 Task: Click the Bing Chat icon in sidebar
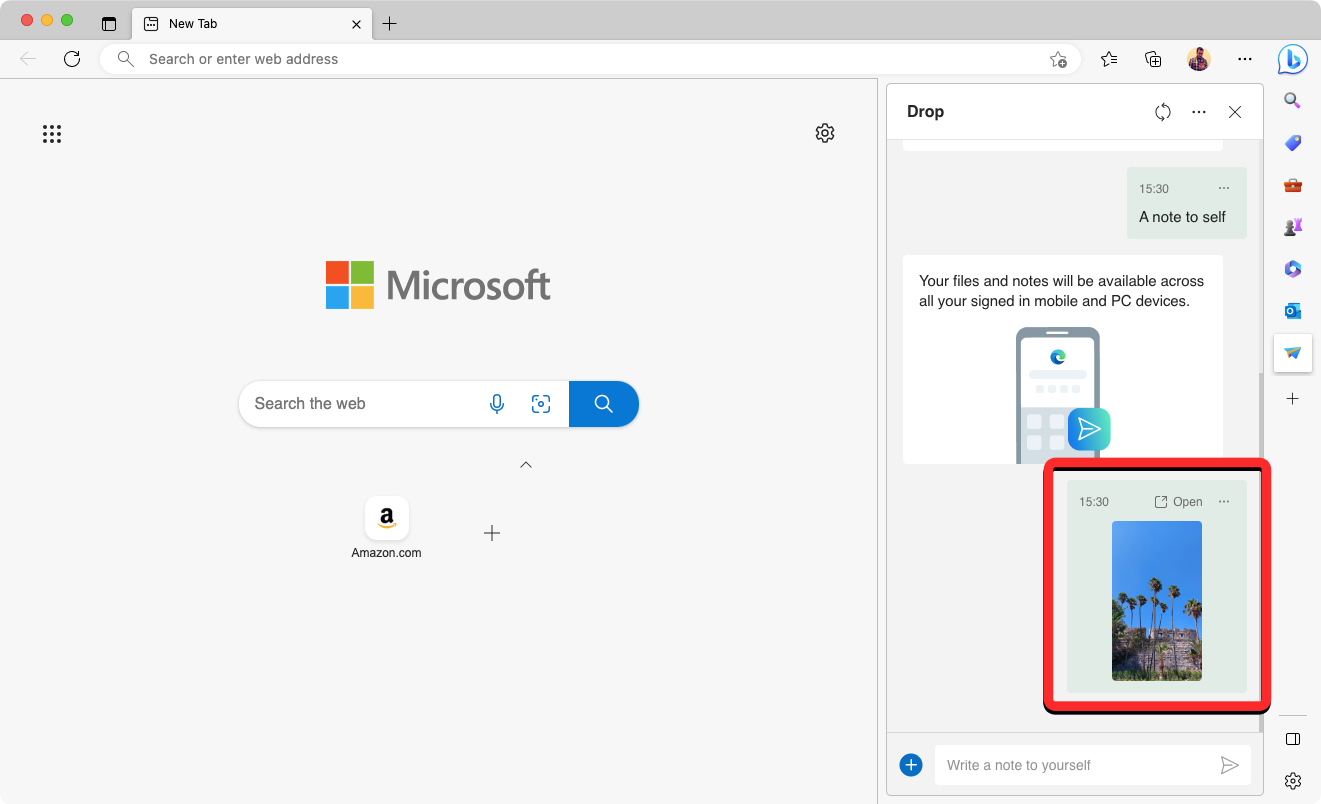pos(1292,60)
